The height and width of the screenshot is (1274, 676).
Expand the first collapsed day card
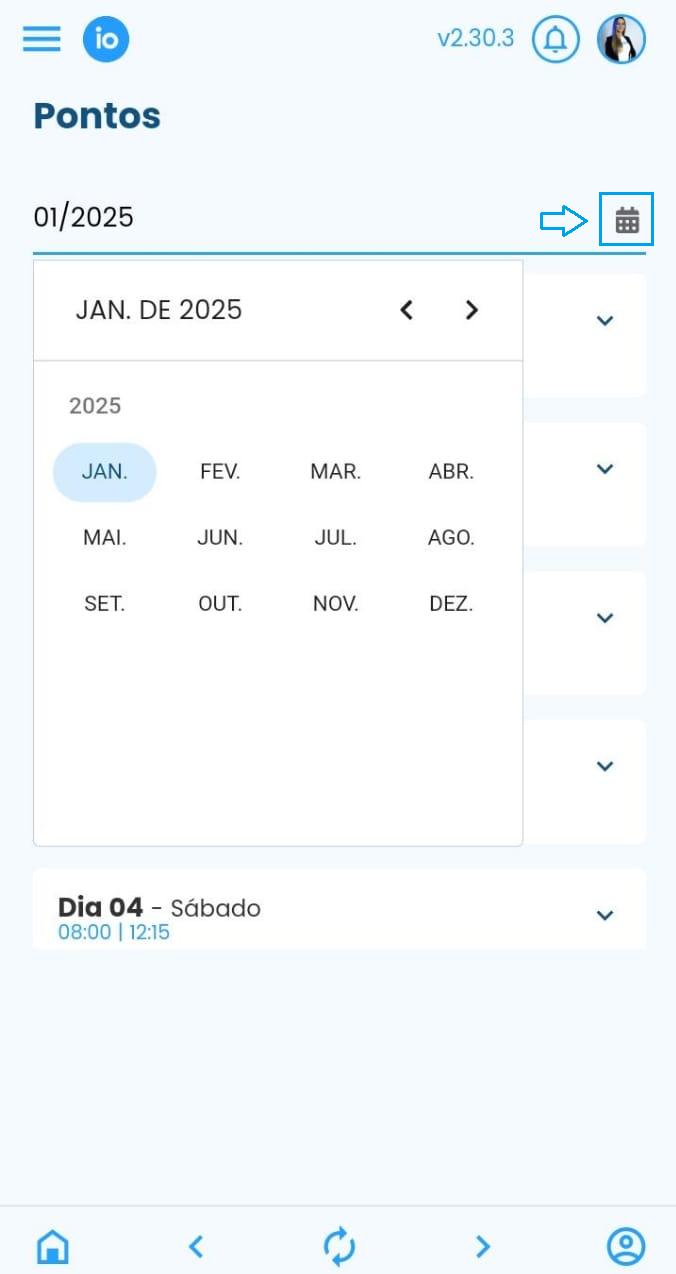click(x=604, y=320)
